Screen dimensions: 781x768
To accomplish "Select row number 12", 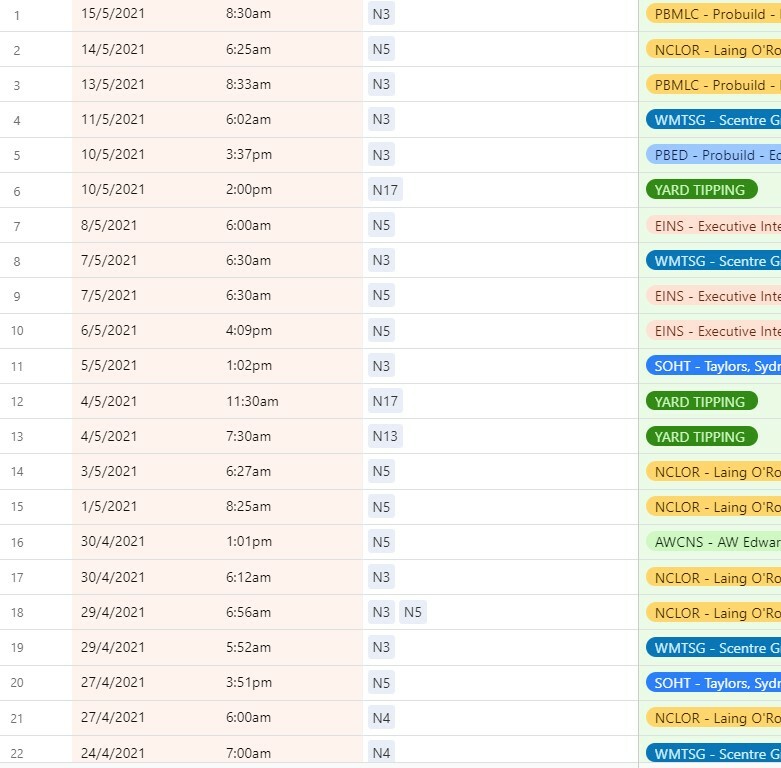I will [17, 401].
